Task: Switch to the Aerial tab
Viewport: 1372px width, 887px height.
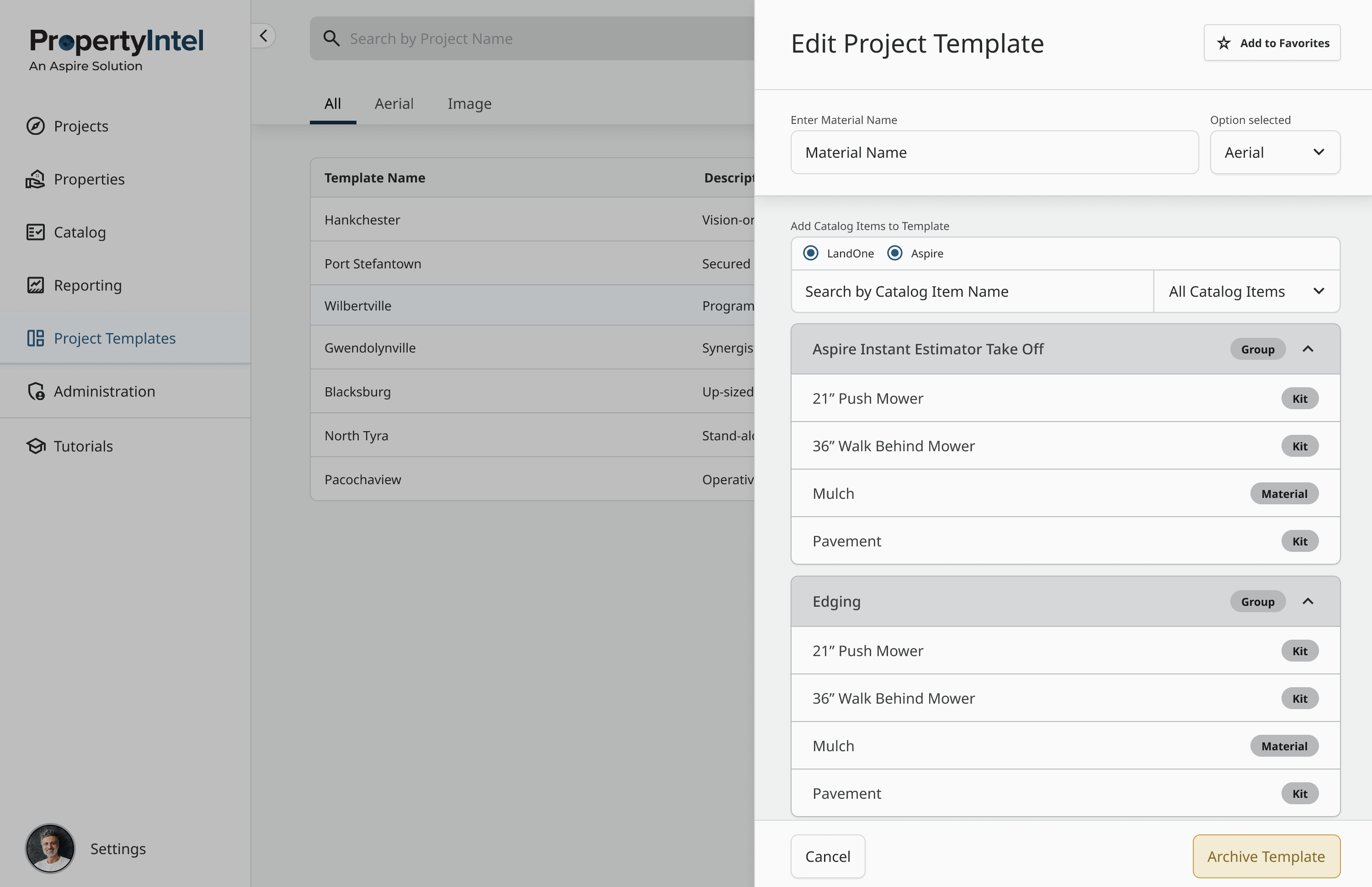Action: (x=394, y=104)
